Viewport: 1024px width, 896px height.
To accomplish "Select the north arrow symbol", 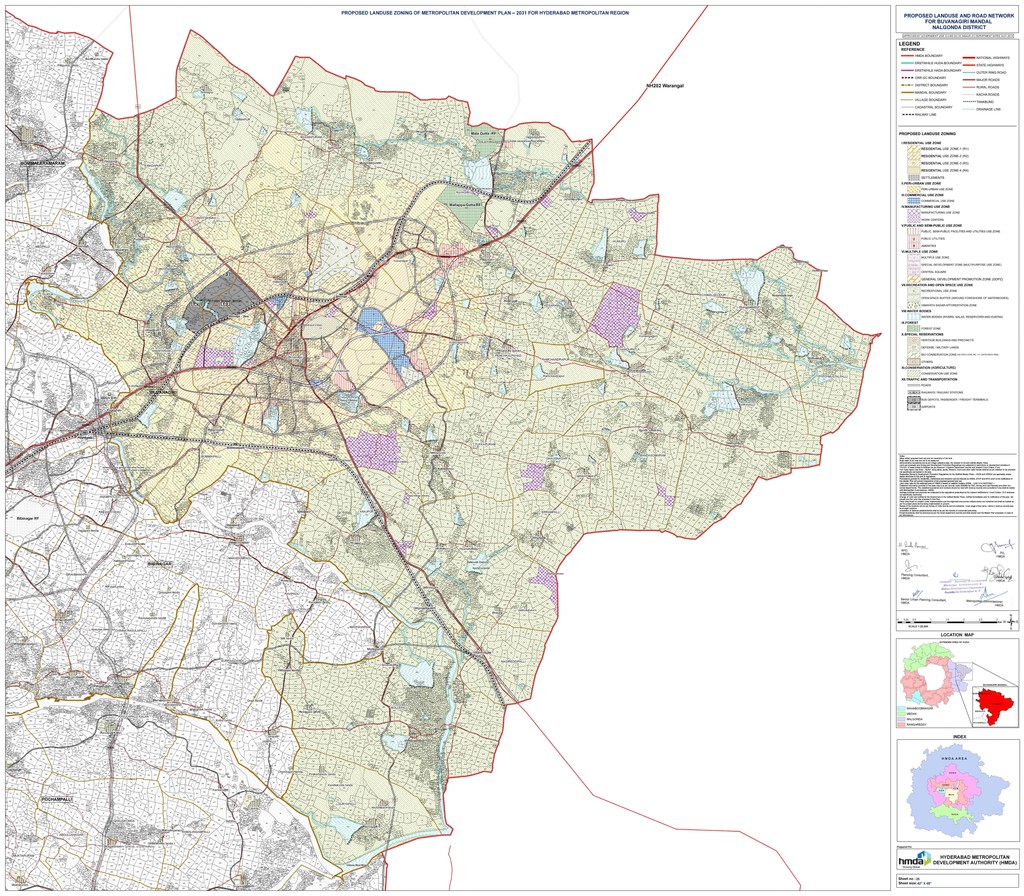I will (1011, 622).
